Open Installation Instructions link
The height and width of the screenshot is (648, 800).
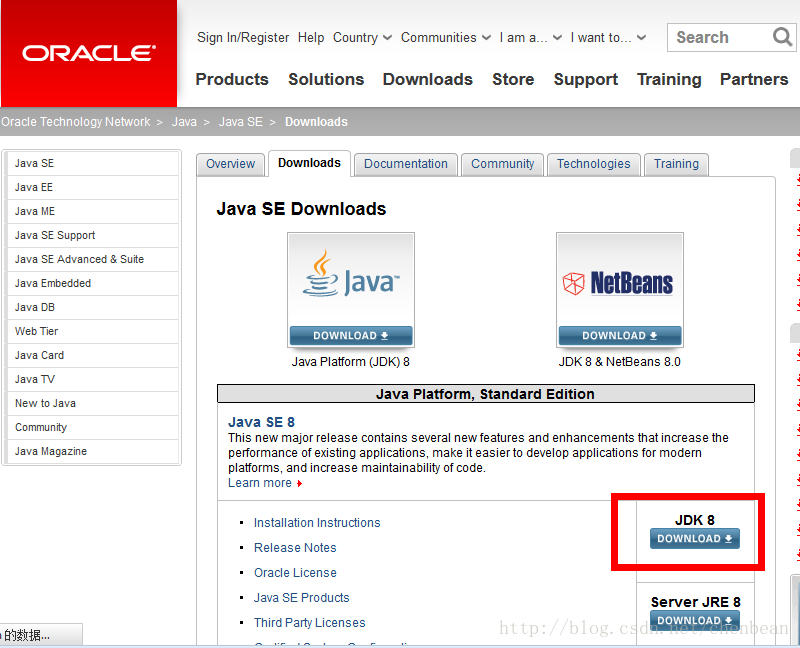pos(317,523)
